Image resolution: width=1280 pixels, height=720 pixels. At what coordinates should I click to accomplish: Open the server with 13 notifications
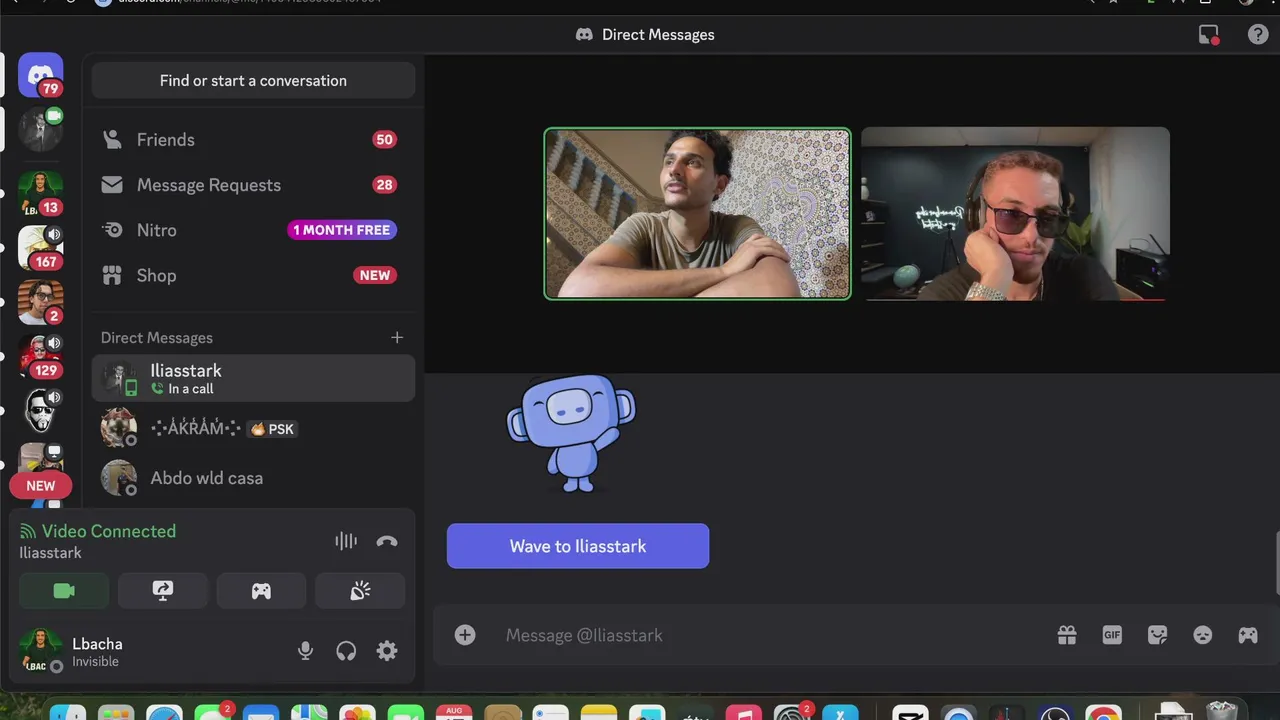pos(41,192)
